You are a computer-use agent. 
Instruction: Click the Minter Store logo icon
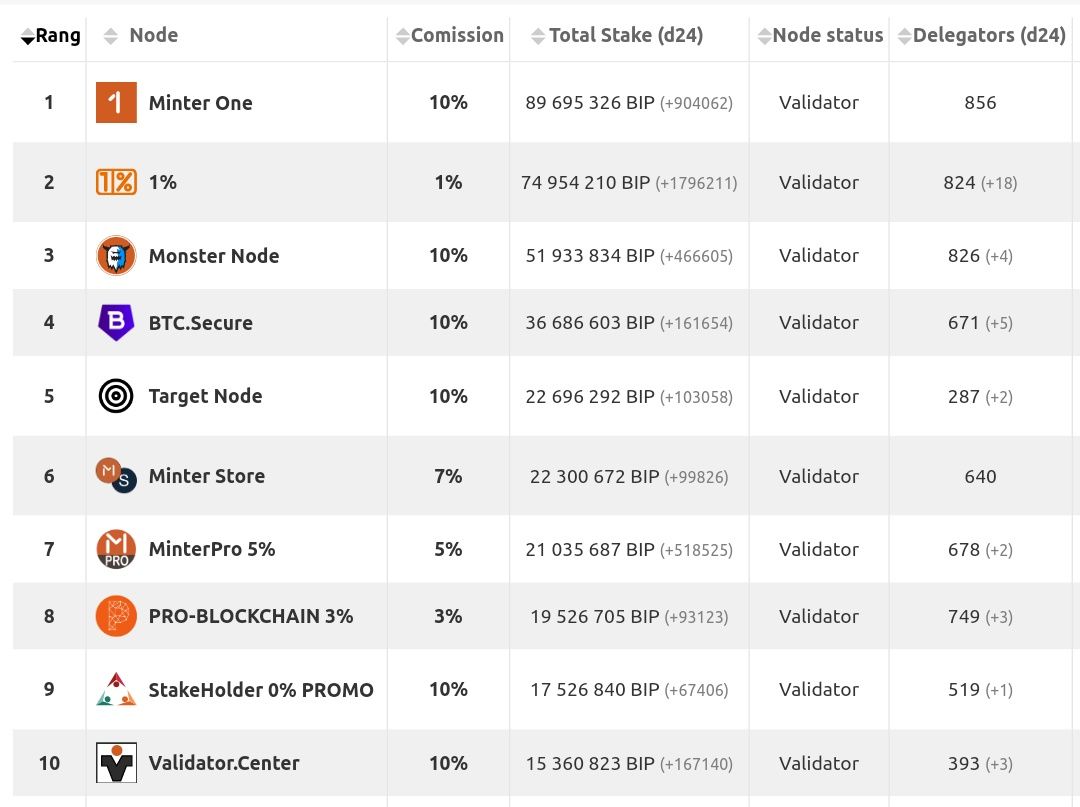115,475
